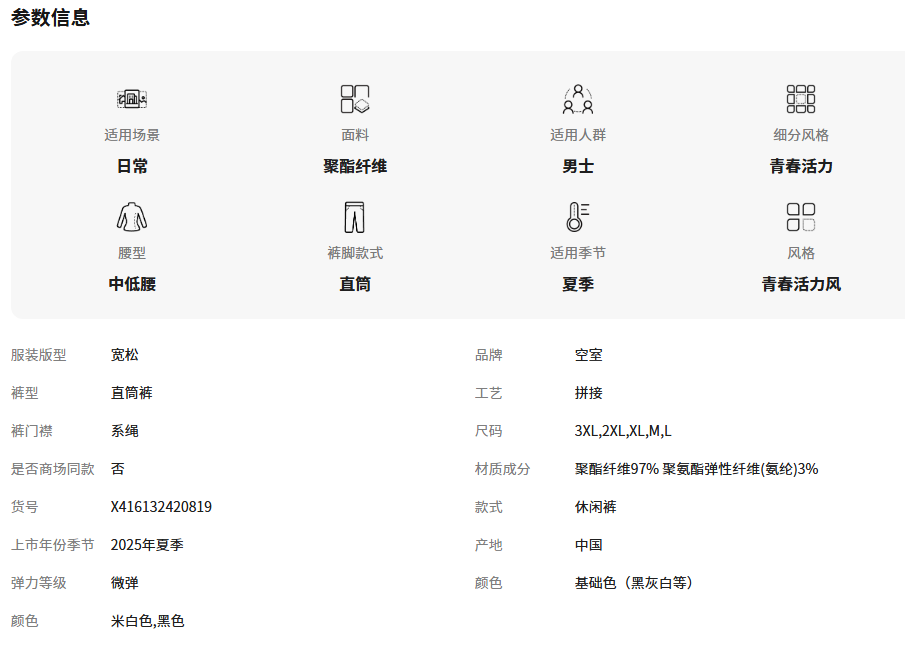Select the 聚酯纤维 fabric value
The width and height of the screenshot is (905, 650).
click(x=355, y=166)
